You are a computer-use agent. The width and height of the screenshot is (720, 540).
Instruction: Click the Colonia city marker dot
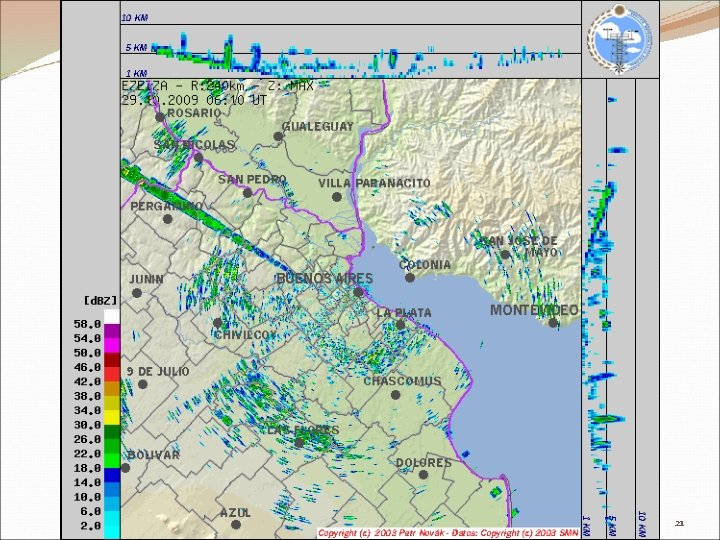point(410,277)
